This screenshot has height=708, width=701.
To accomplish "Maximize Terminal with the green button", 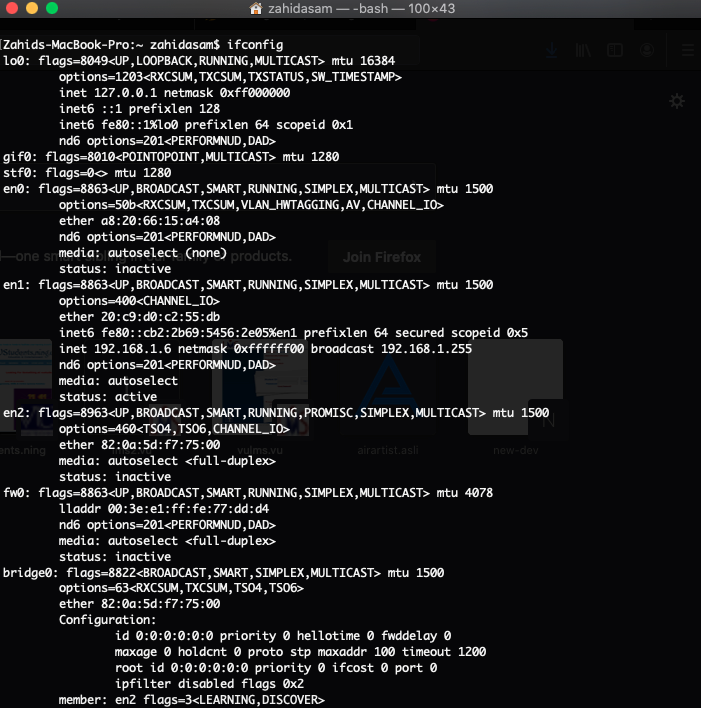I will tap(52, 8).
